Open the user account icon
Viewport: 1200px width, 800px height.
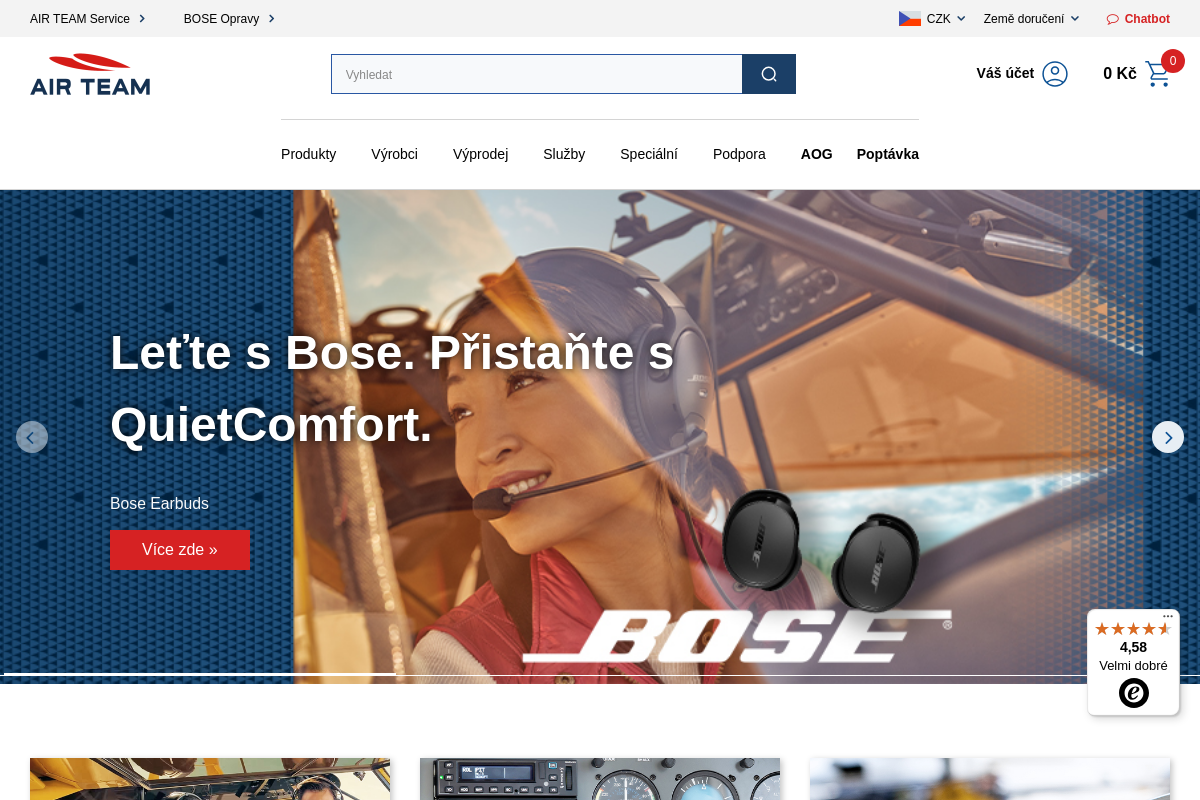pos(1055,74)
